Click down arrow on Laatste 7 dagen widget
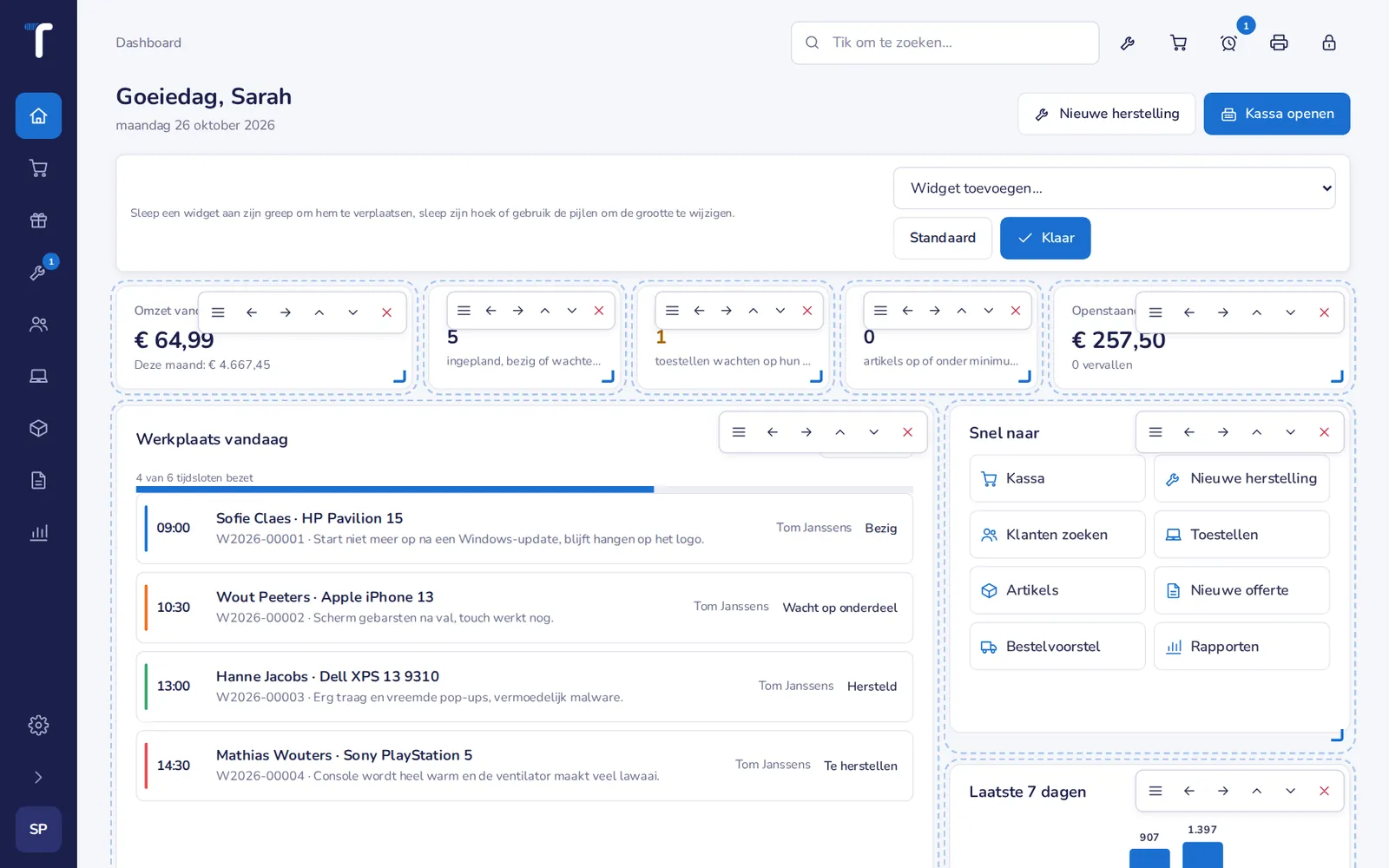 tap(1290, 791)
